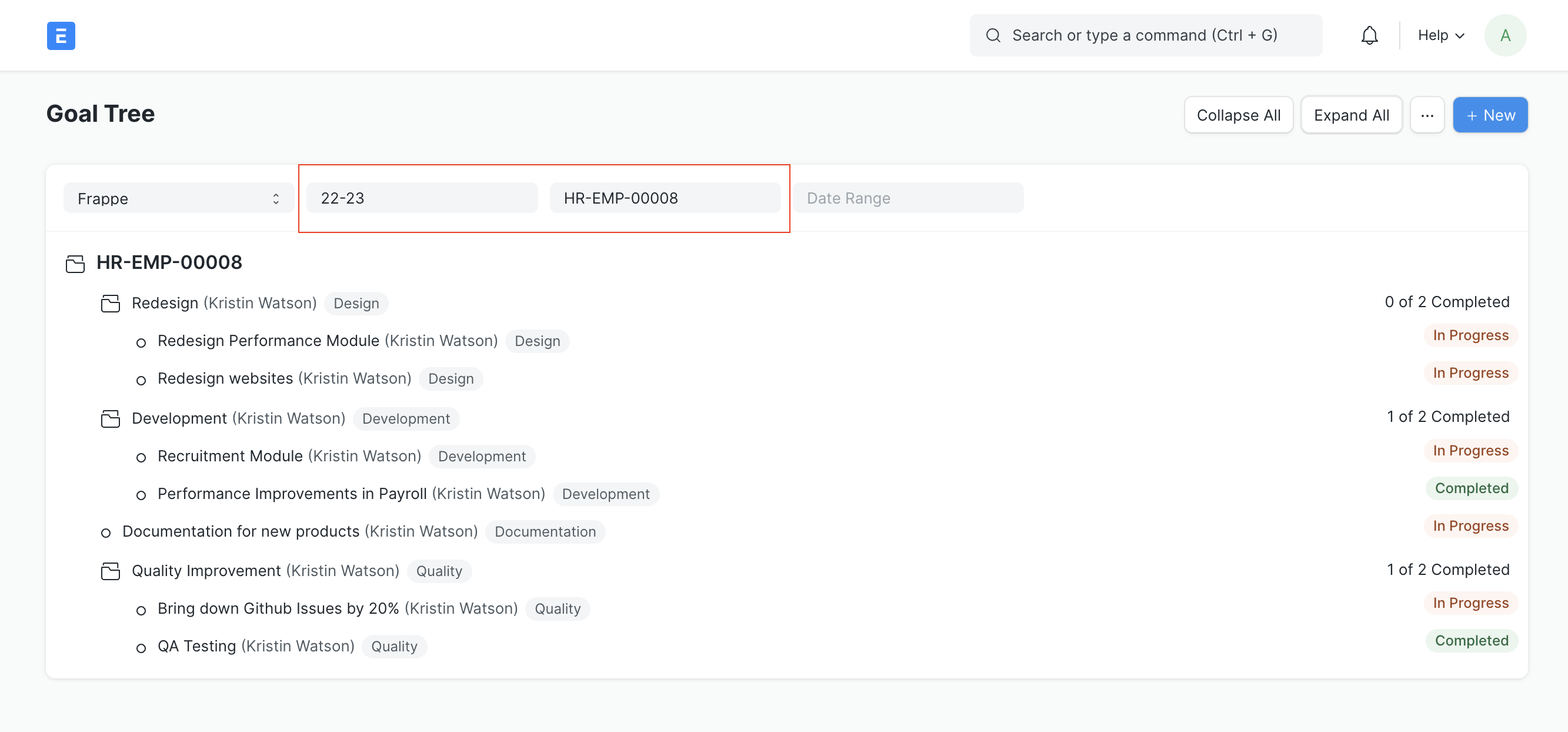Screen dimensions: 1568x732
Task: Click the three-dots more options button
Action: point(1427,115)
